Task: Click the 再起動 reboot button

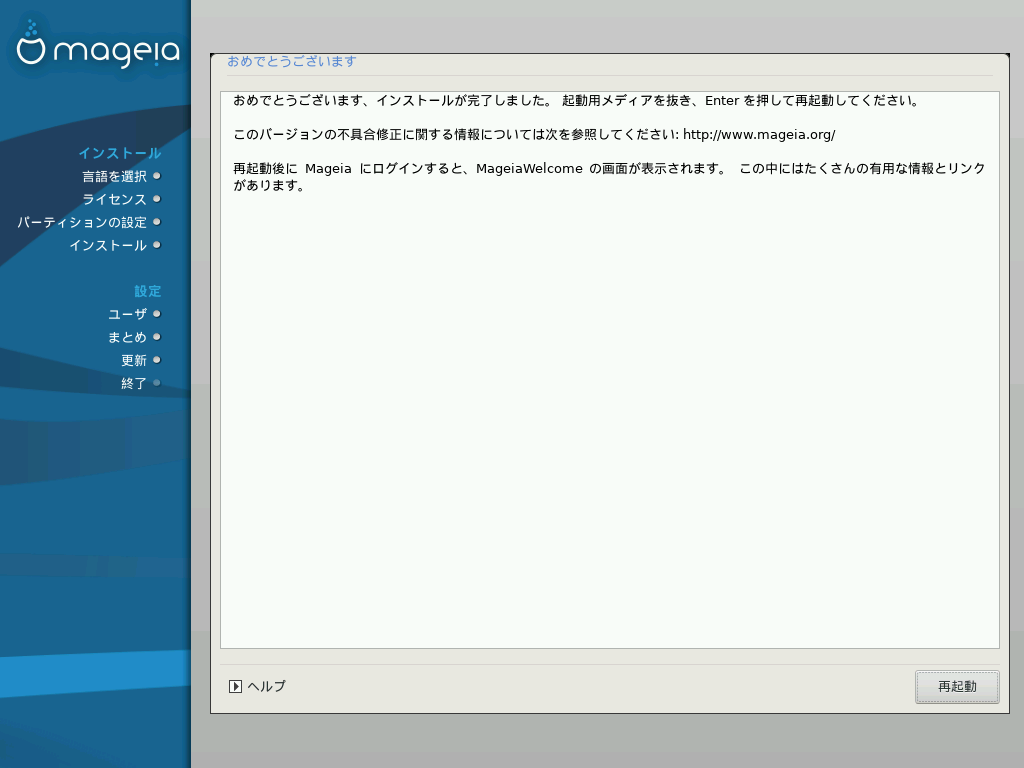Action: point(957,686)
